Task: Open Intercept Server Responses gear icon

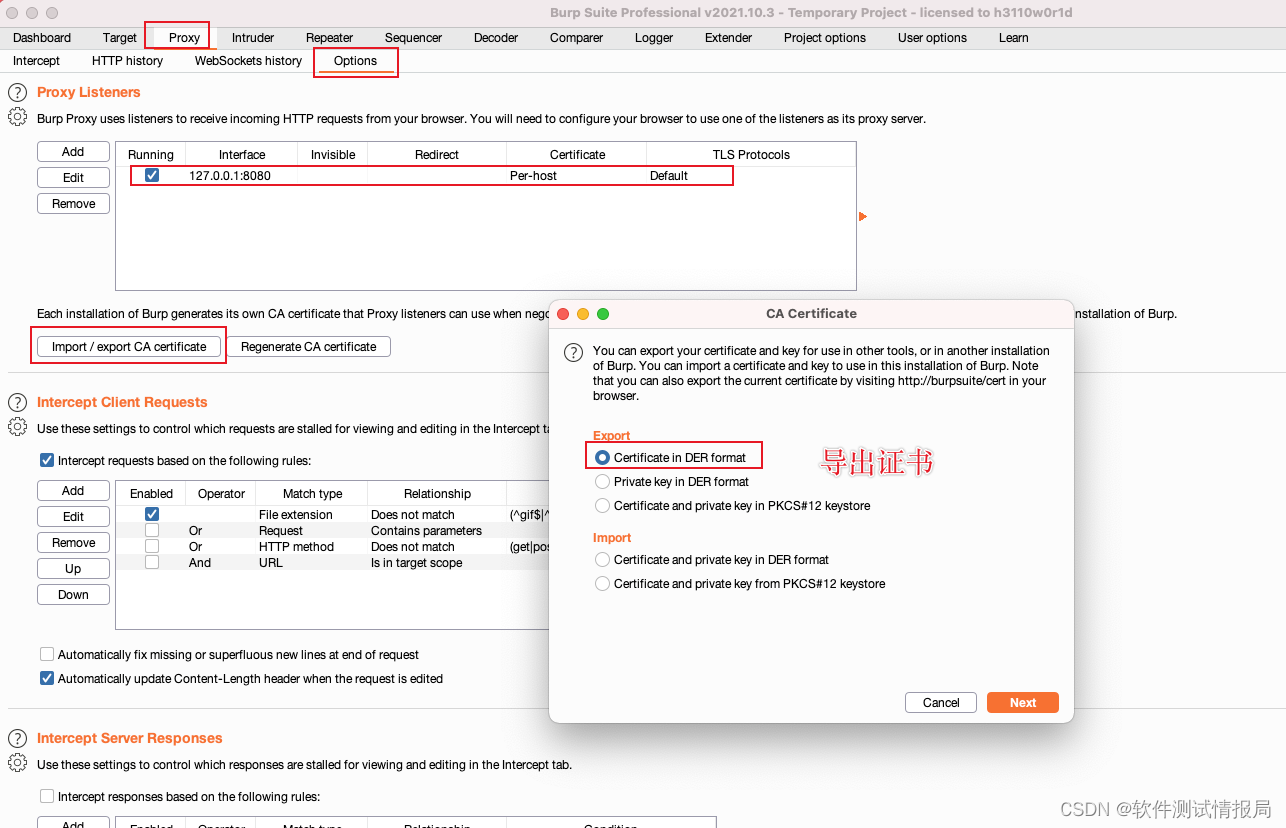Action: [17, 763]
